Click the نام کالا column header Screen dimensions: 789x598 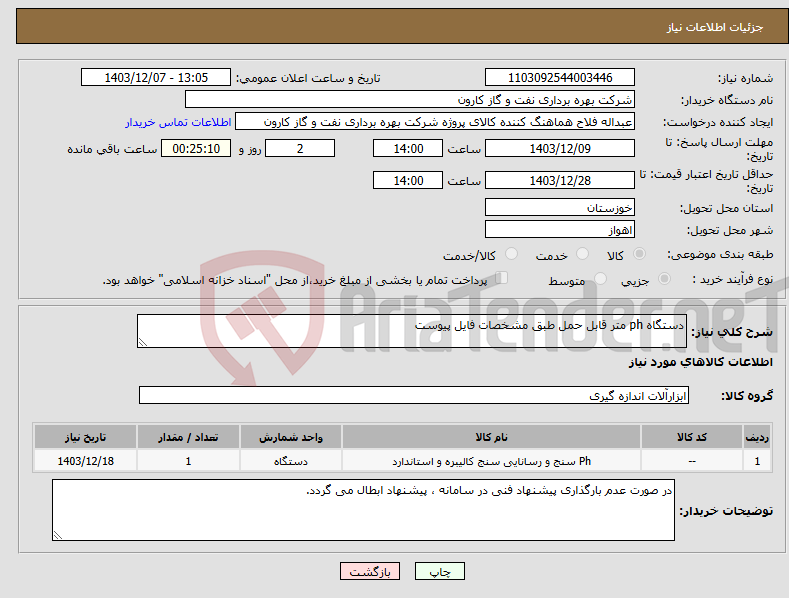[491, 437]
